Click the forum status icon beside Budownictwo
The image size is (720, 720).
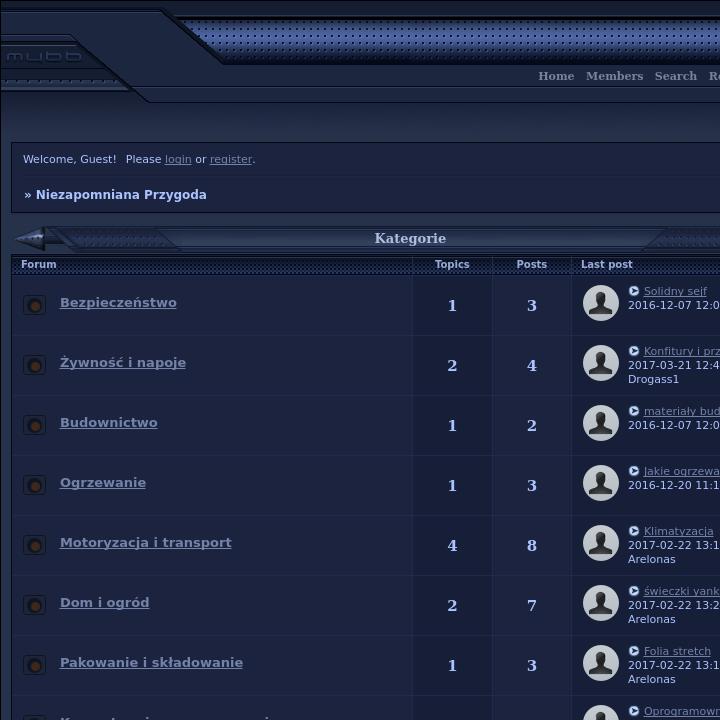click(34, 425)
